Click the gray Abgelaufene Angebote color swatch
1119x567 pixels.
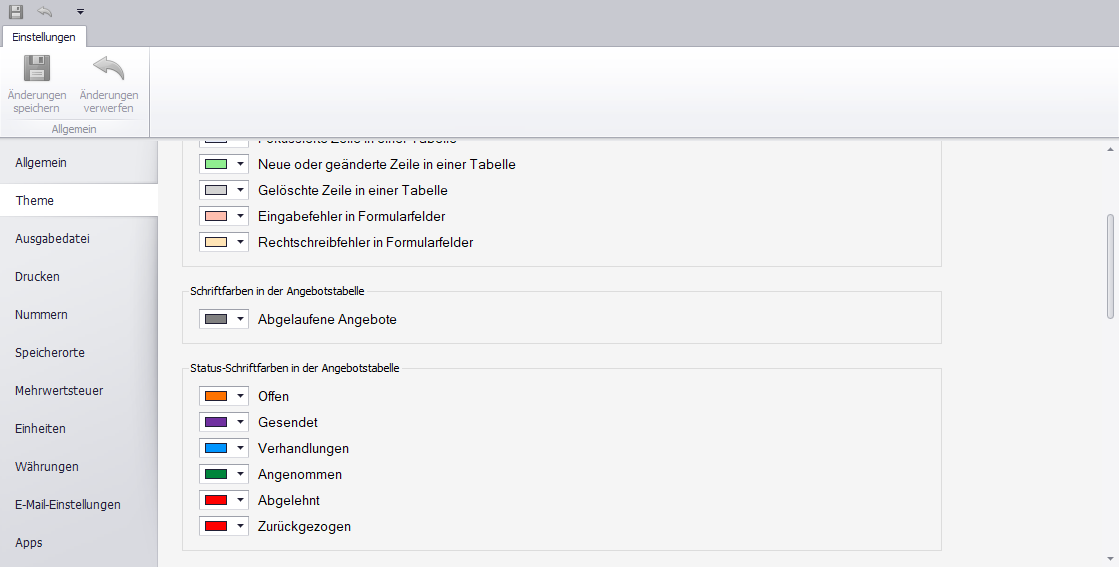point(216,319)
